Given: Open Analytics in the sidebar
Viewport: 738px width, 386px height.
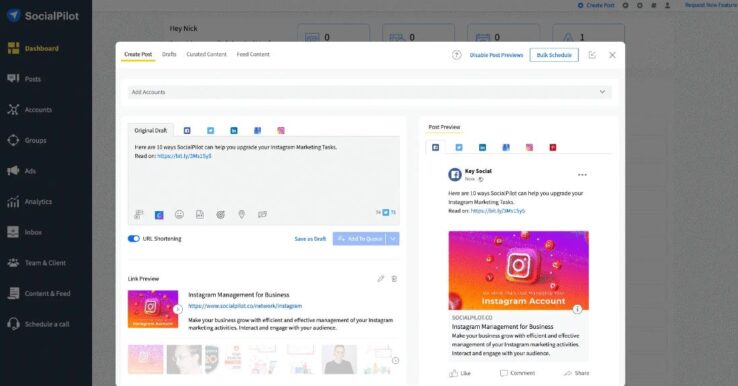Looking at the screenshot, I should pyautogui.click(x=29, y=201).
